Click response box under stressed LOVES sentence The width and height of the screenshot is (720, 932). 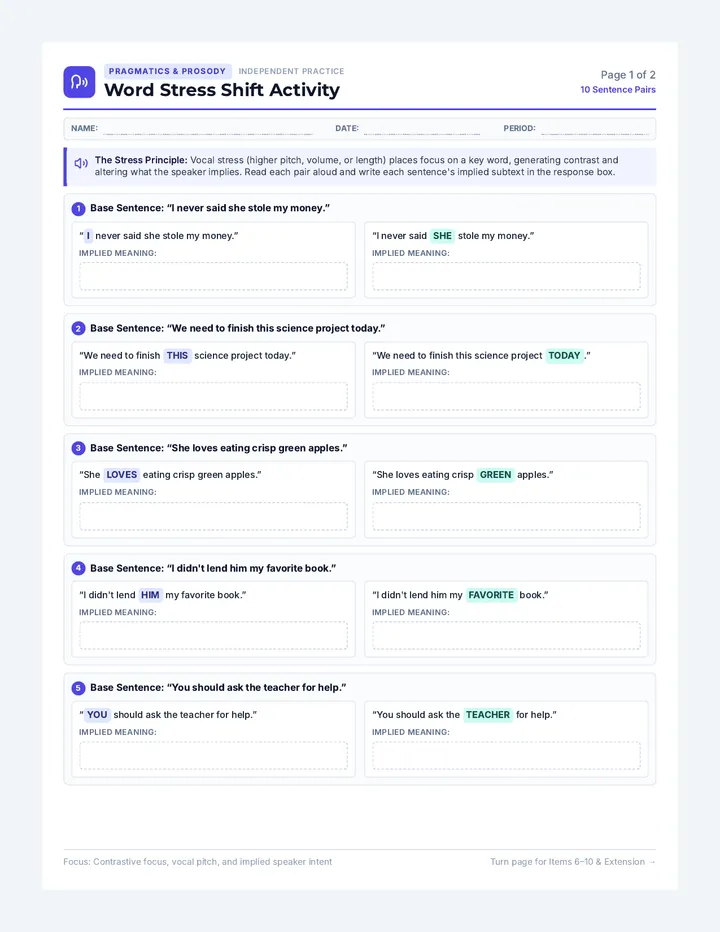[213, 517]
